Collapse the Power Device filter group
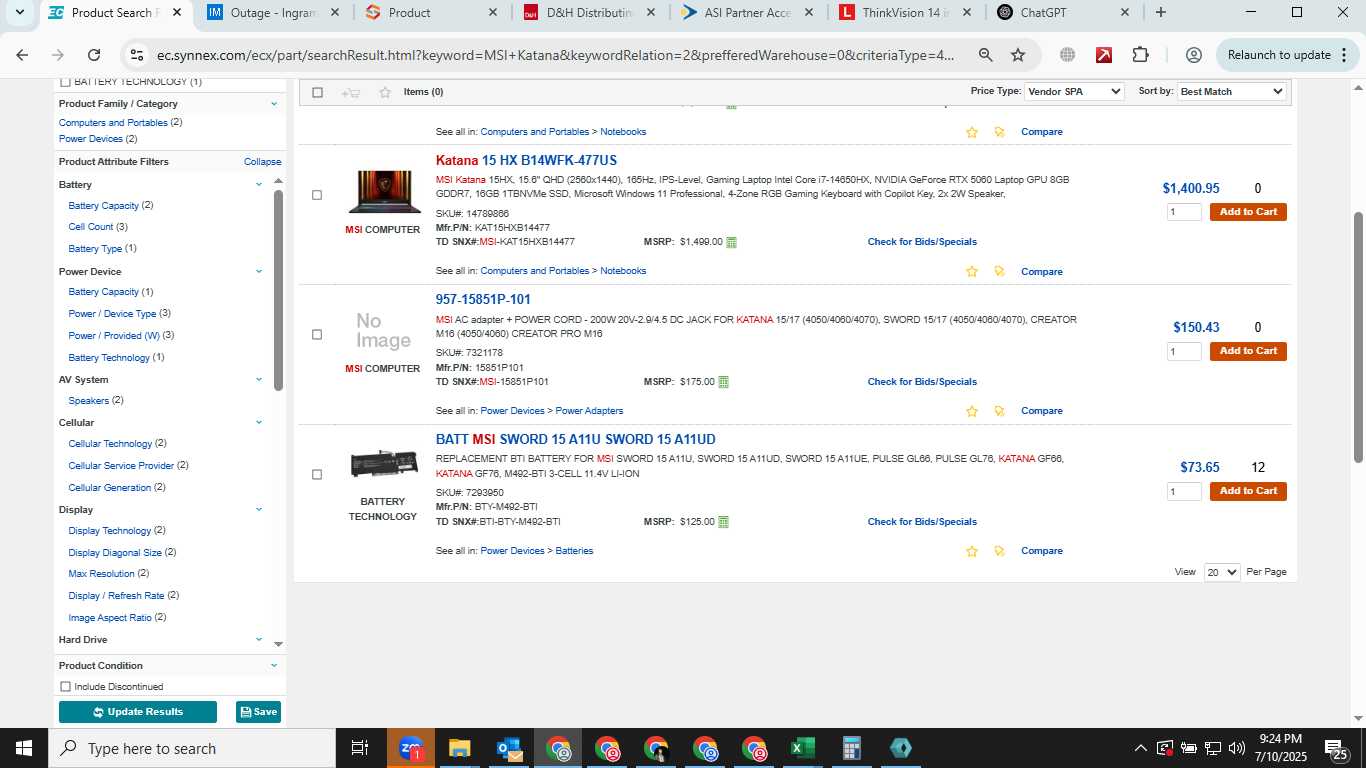Image resolution: width=1366 pixels, height=768 pixels. (259, 272)
